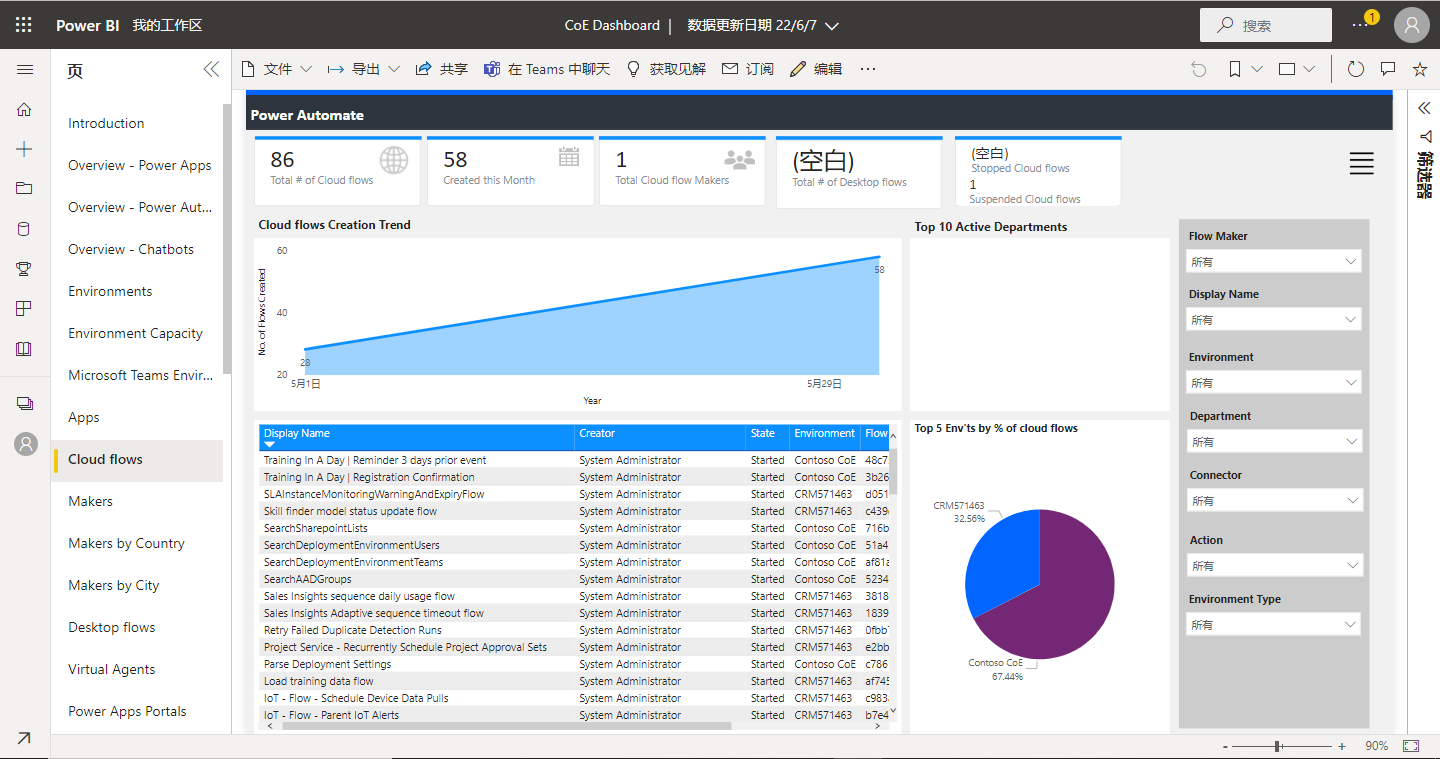Open the Department filter dropdown
The width and height of the screenshot is (1440, 759).
click(1274, 441)
